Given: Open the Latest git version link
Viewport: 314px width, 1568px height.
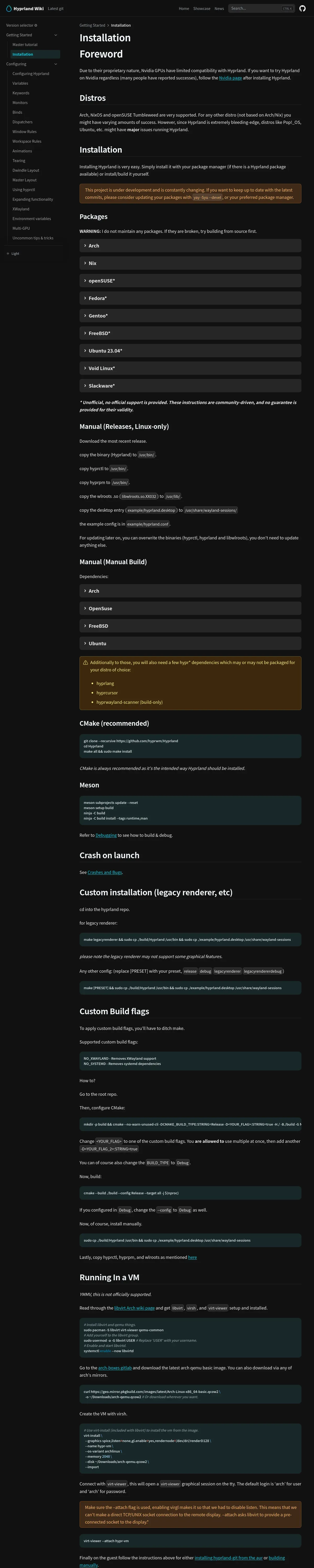Looking at the screenshot, I should click(55, 9).
